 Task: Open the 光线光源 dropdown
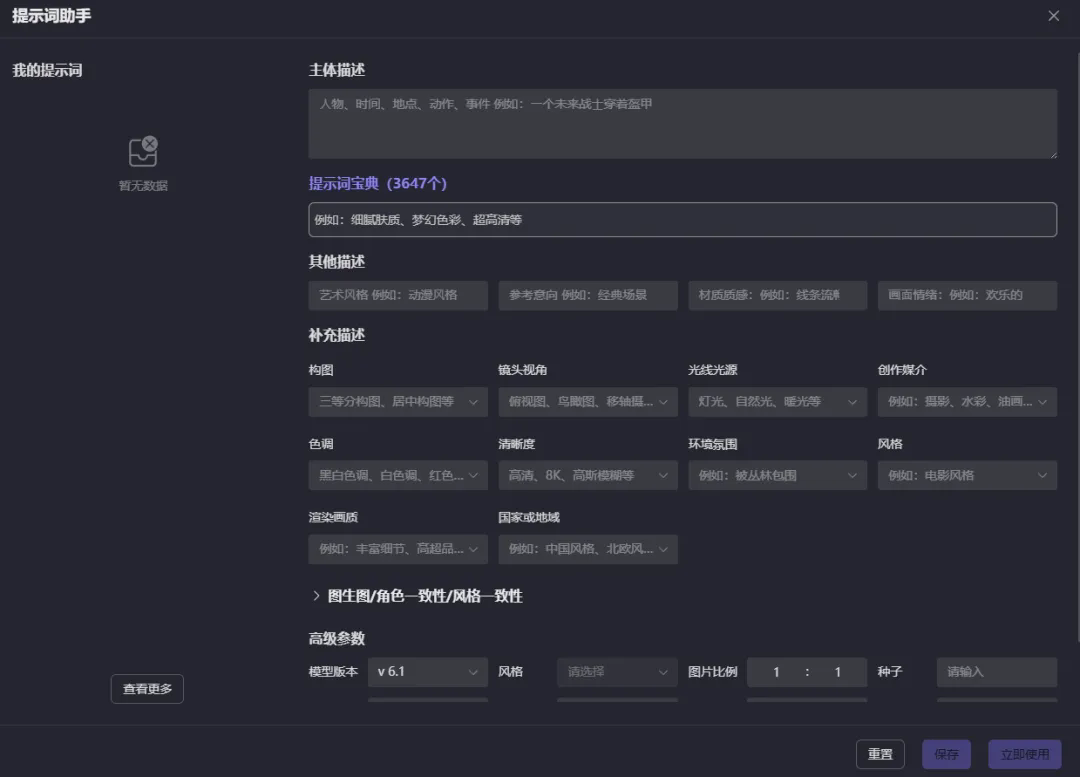point(777,402)
